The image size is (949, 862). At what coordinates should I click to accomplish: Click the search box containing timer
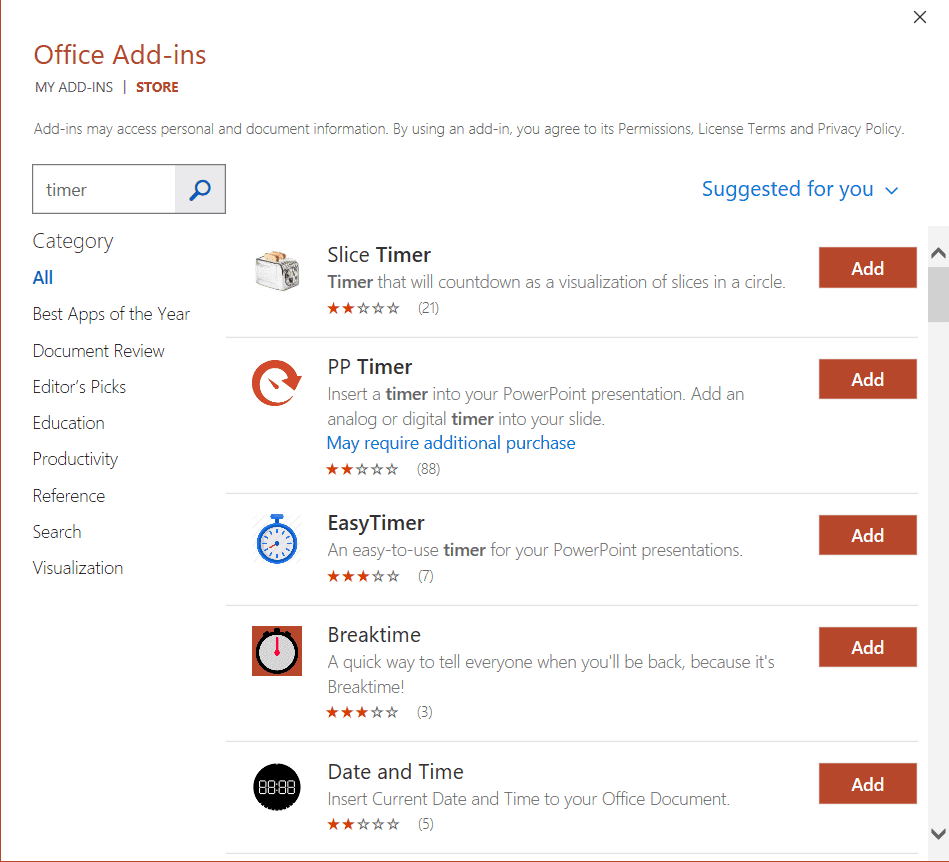coord(104,189)
